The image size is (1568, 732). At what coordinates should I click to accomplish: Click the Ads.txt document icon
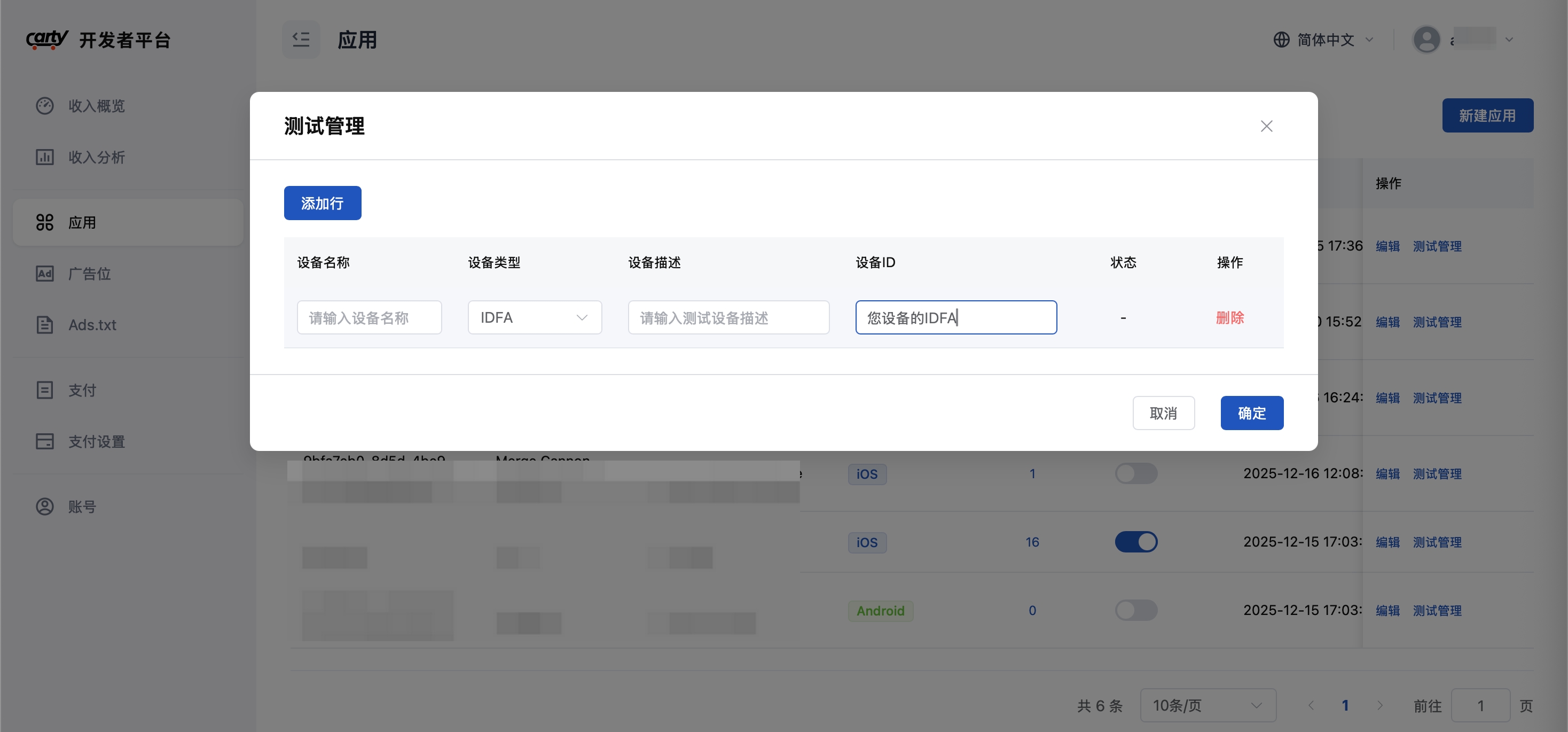pyautogui.click(x=44, y=324)
